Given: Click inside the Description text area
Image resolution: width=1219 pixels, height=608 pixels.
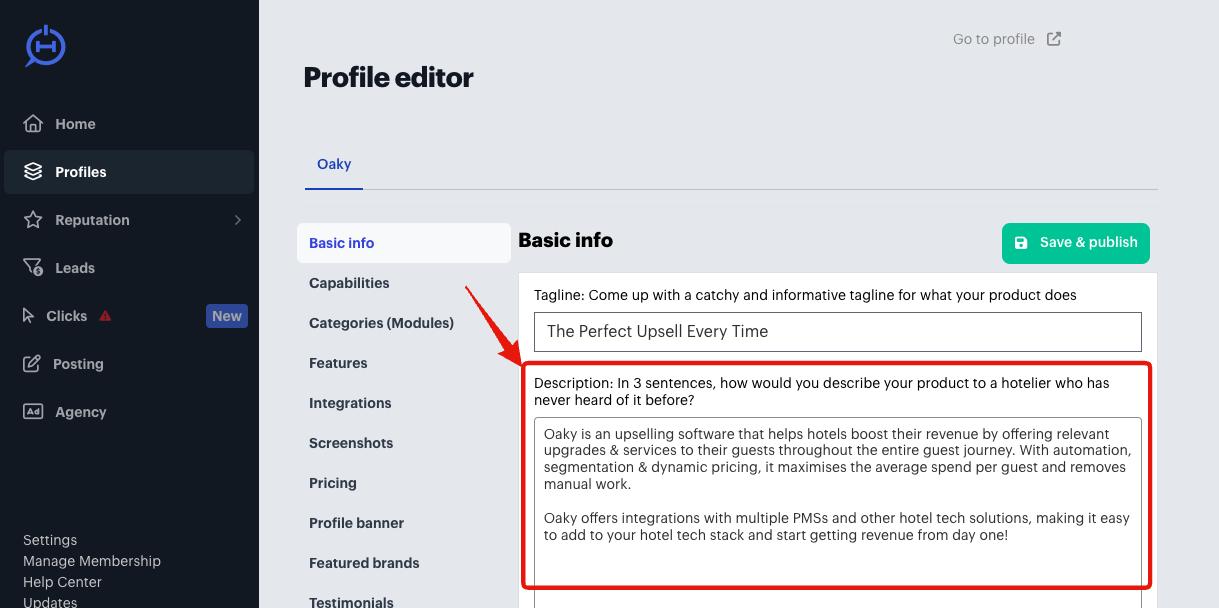Looking at the screenshot, I should tap(837, 501).
